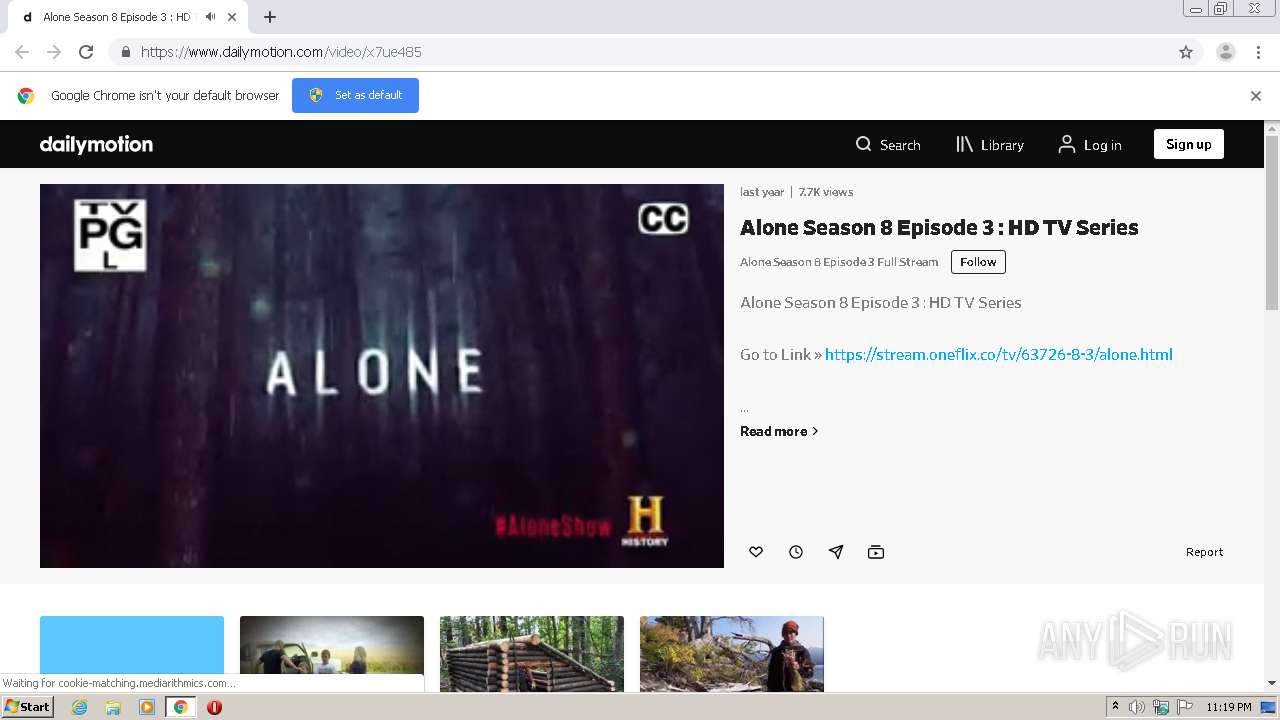Show hidden system tray icons
The image size is (1280, 720).
pyautogui.click(x=1115, y=707)
